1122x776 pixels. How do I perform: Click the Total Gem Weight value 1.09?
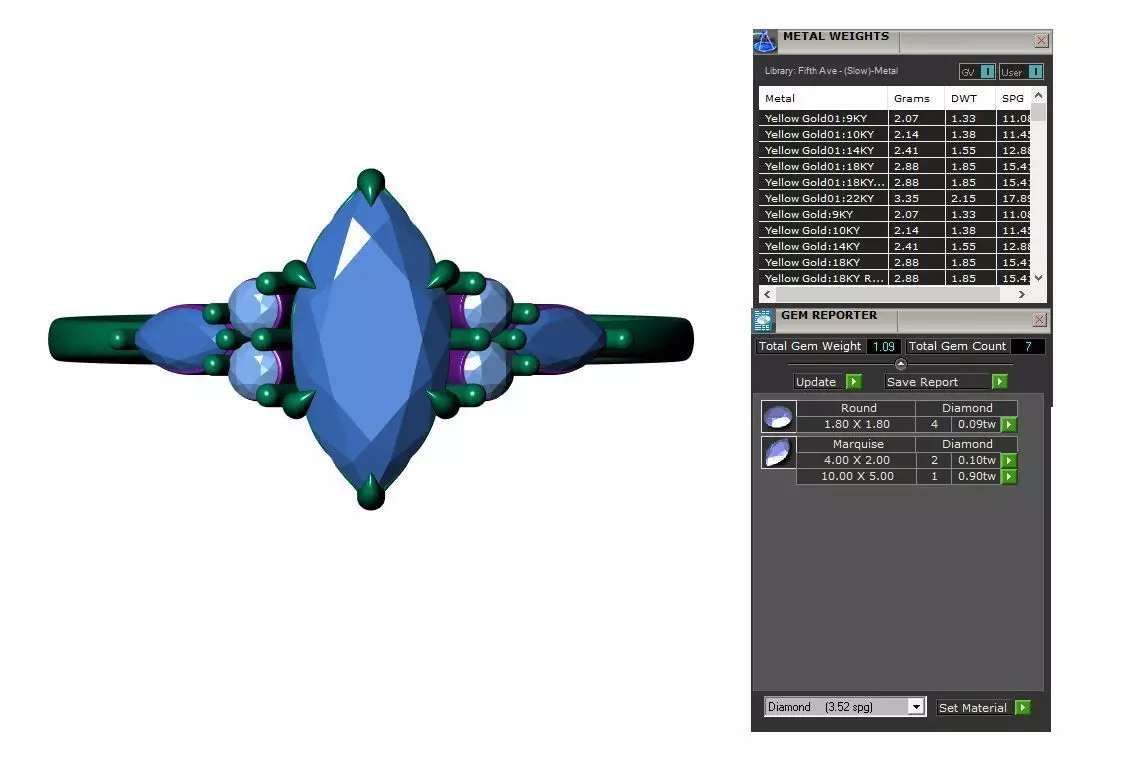click(x=884, y=346)
